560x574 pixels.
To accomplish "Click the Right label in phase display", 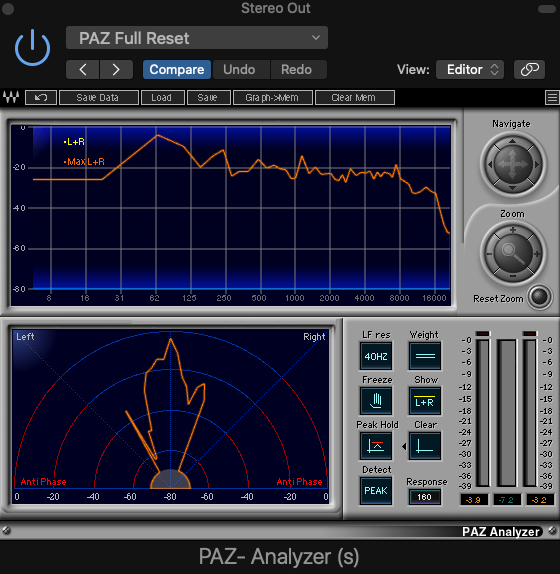I will (x=314, y=337).
